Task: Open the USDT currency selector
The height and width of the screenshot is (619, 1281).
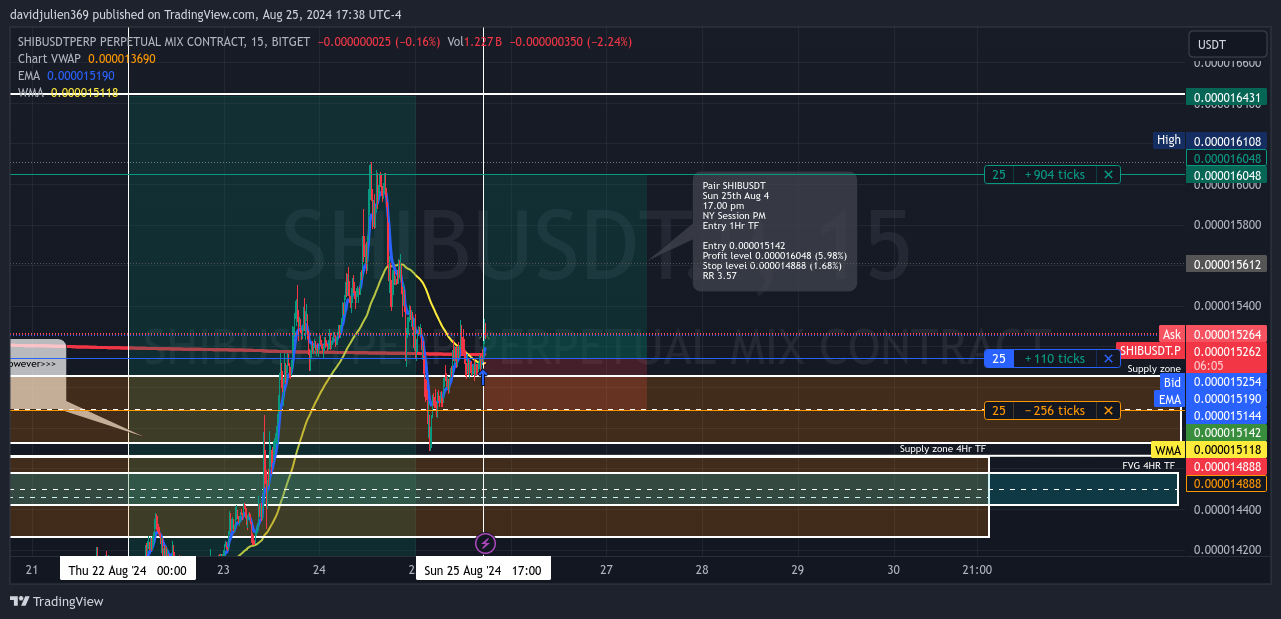Action: [x=1228, y=45]
